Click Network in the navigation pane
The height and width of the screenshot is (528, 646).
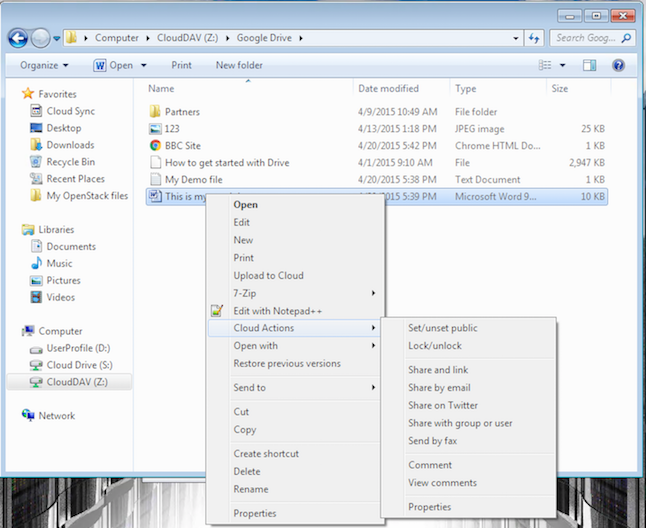coord(57,416)
